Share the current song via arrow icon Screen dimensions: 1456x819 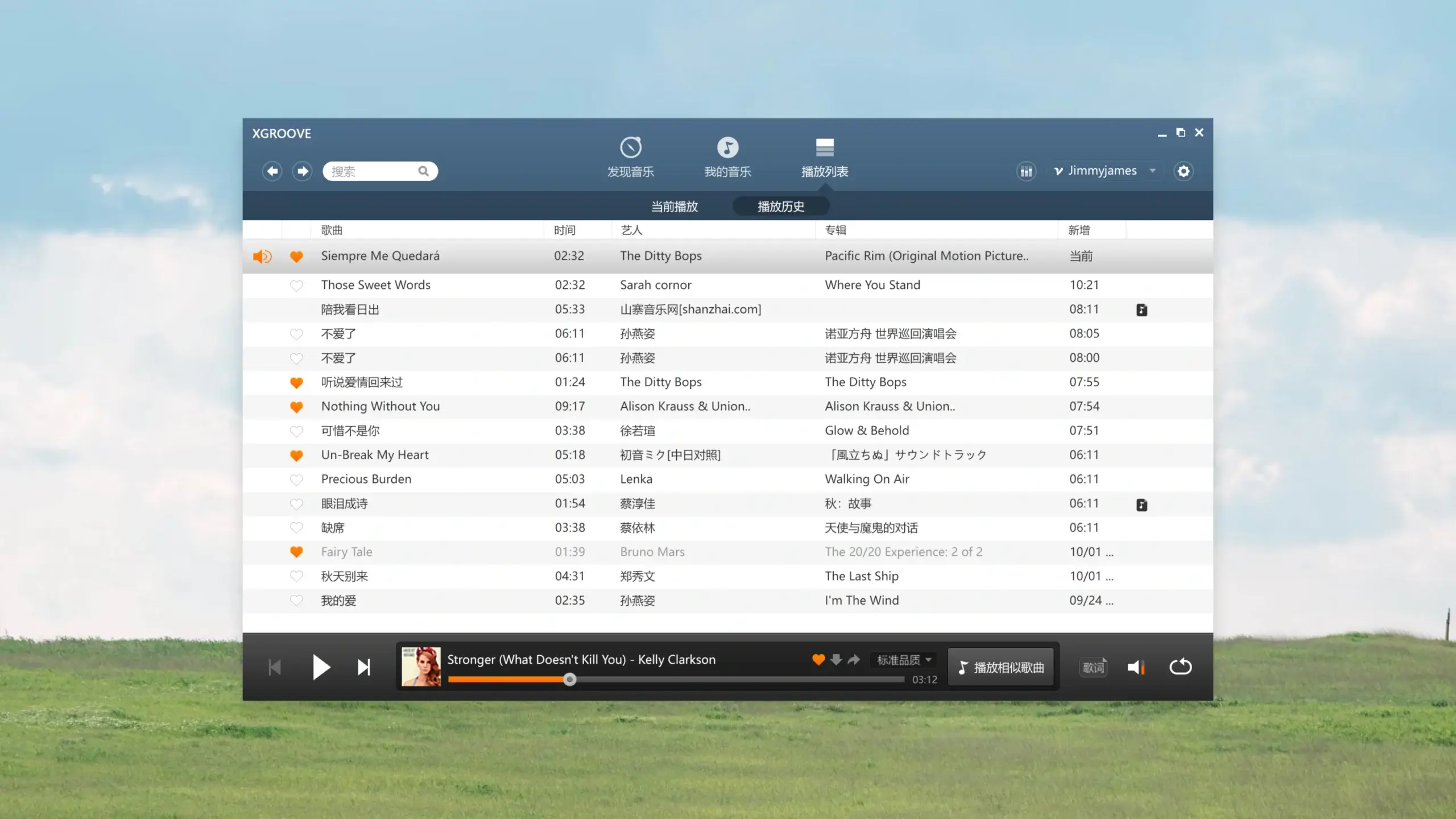(854, 660)
